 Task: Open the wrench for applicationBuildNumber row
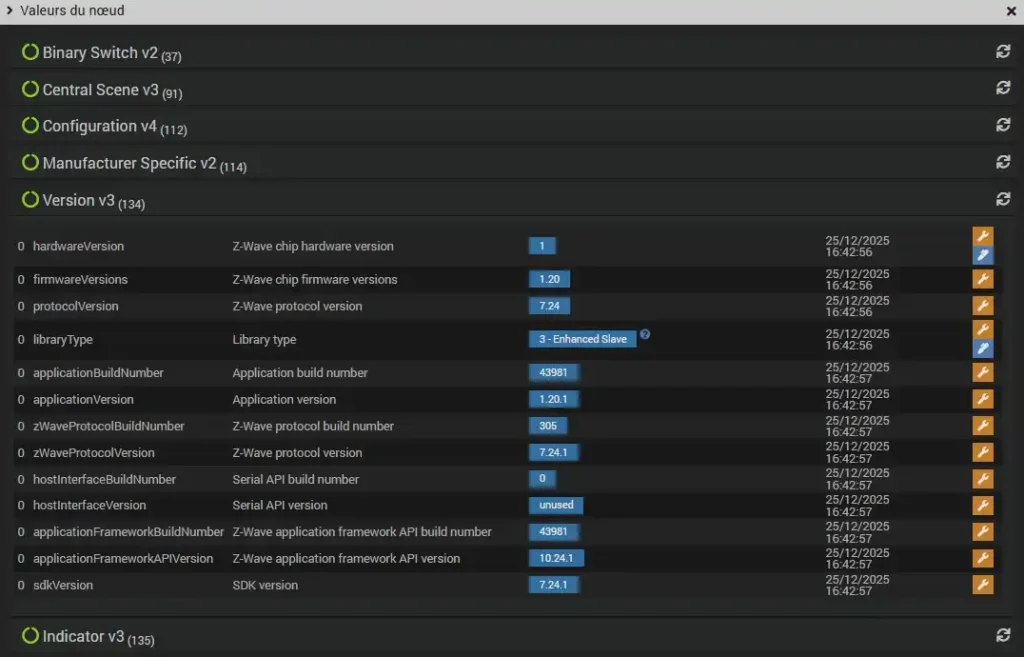coord(983,372)
